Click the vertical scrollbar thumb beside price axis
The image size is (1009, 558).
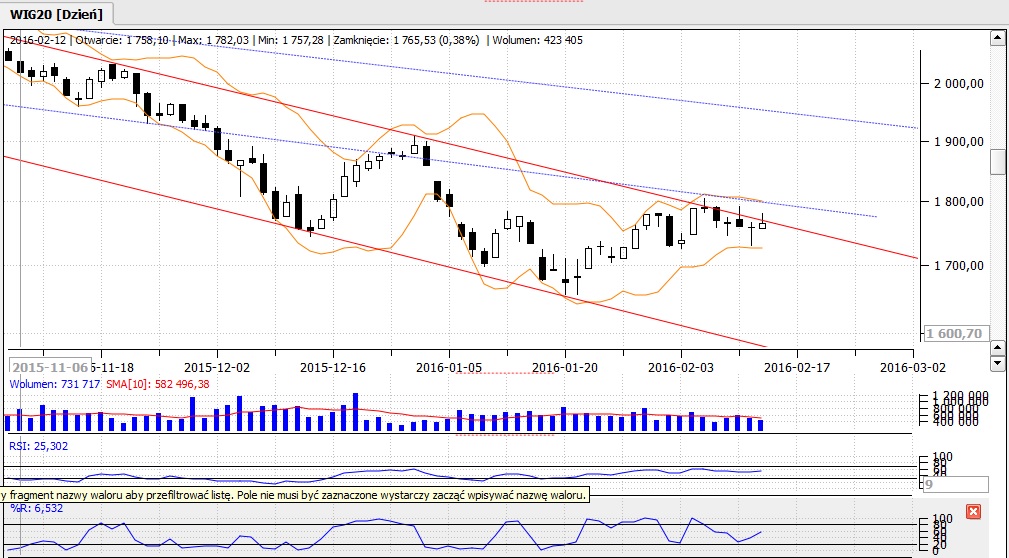tap(997, 162)
